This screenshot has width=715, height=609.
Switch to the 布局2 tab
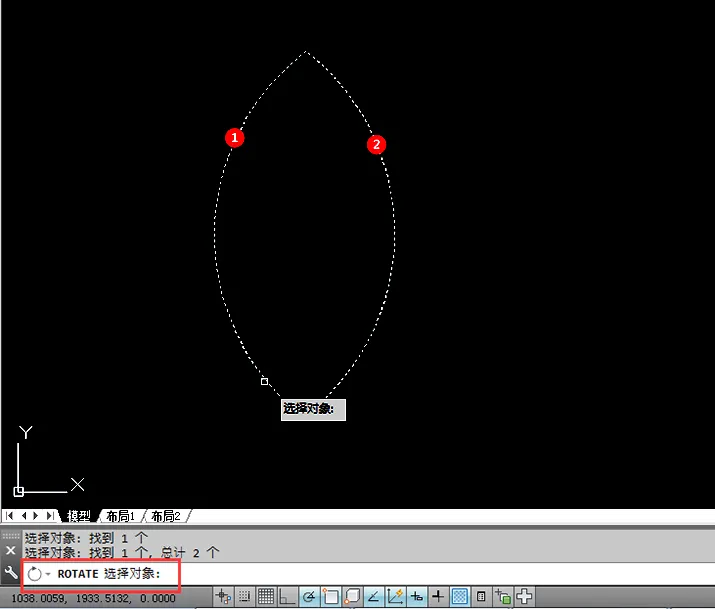[x=166, y=516]
